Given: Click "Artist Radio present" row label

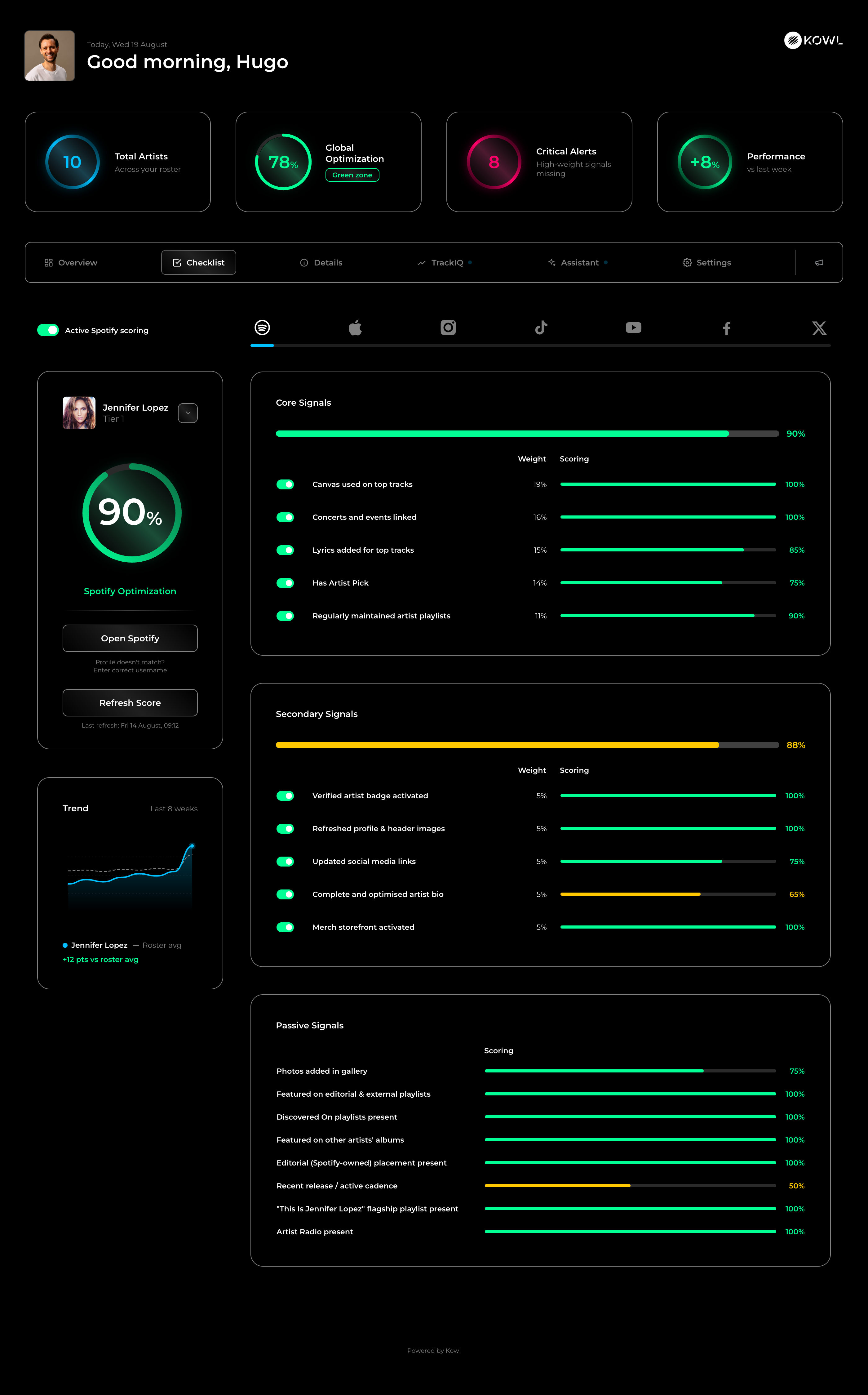Looking at the screenshot, I should click(x=315, y=1232).
